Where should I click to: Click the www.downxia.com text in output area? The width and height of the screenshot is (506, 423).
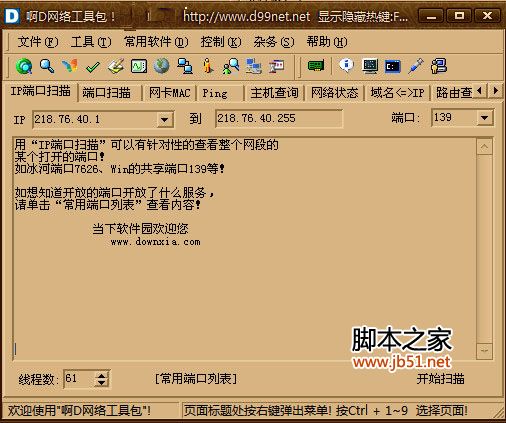pos(156,242)
